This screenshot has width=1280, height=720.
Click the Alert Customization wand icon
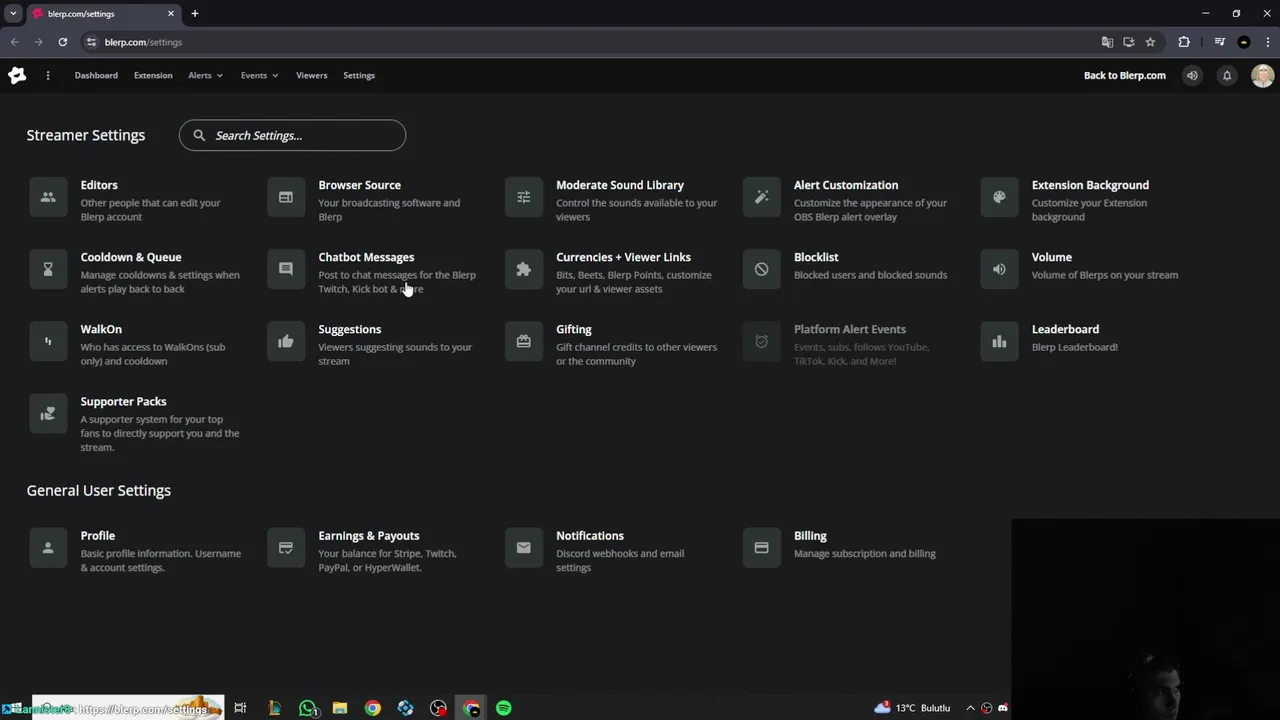[x=761, y=197]
